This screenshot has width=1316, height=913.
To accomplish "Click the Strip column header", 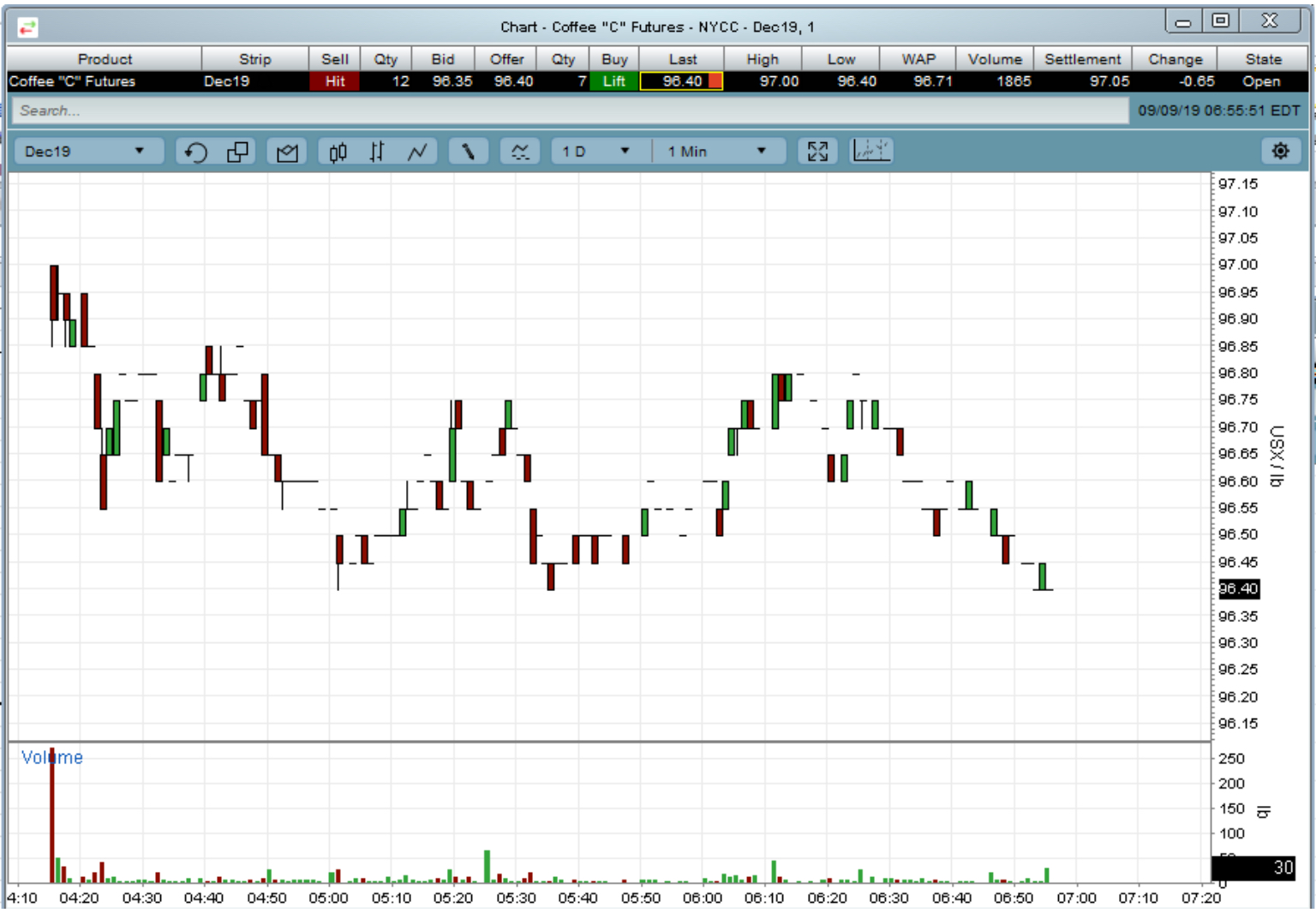I will (255, 59).
